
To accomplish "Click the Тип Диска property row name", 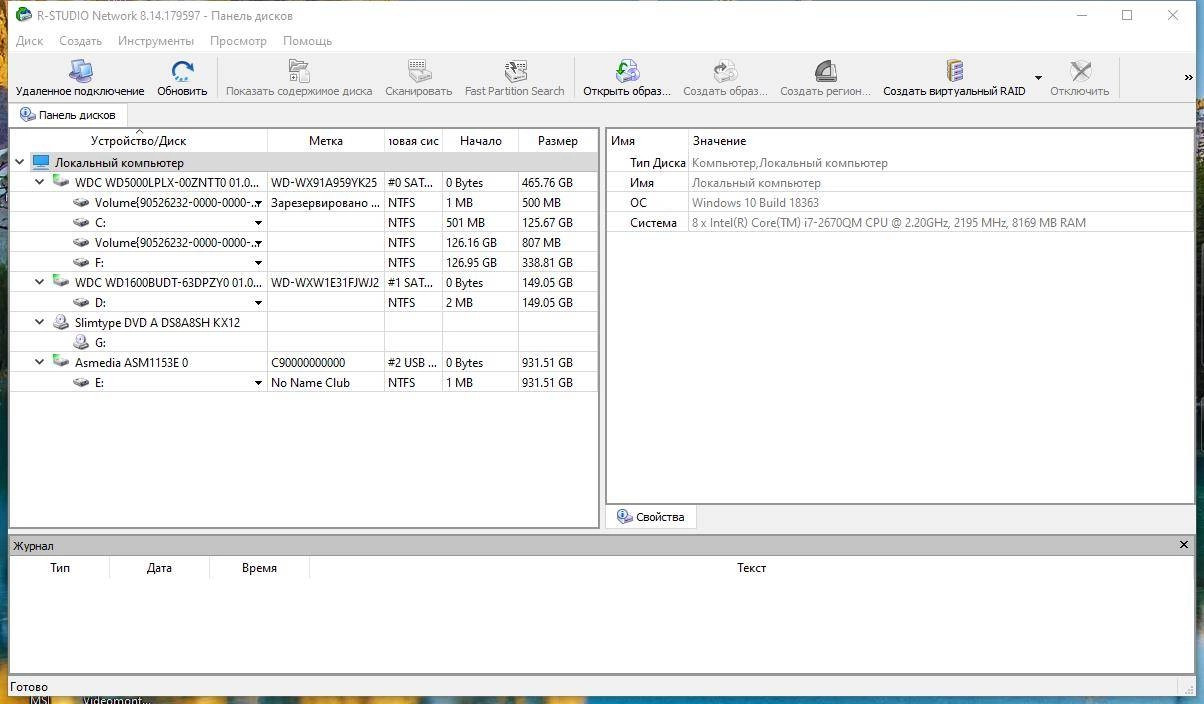I will click(x=657, y=162).
